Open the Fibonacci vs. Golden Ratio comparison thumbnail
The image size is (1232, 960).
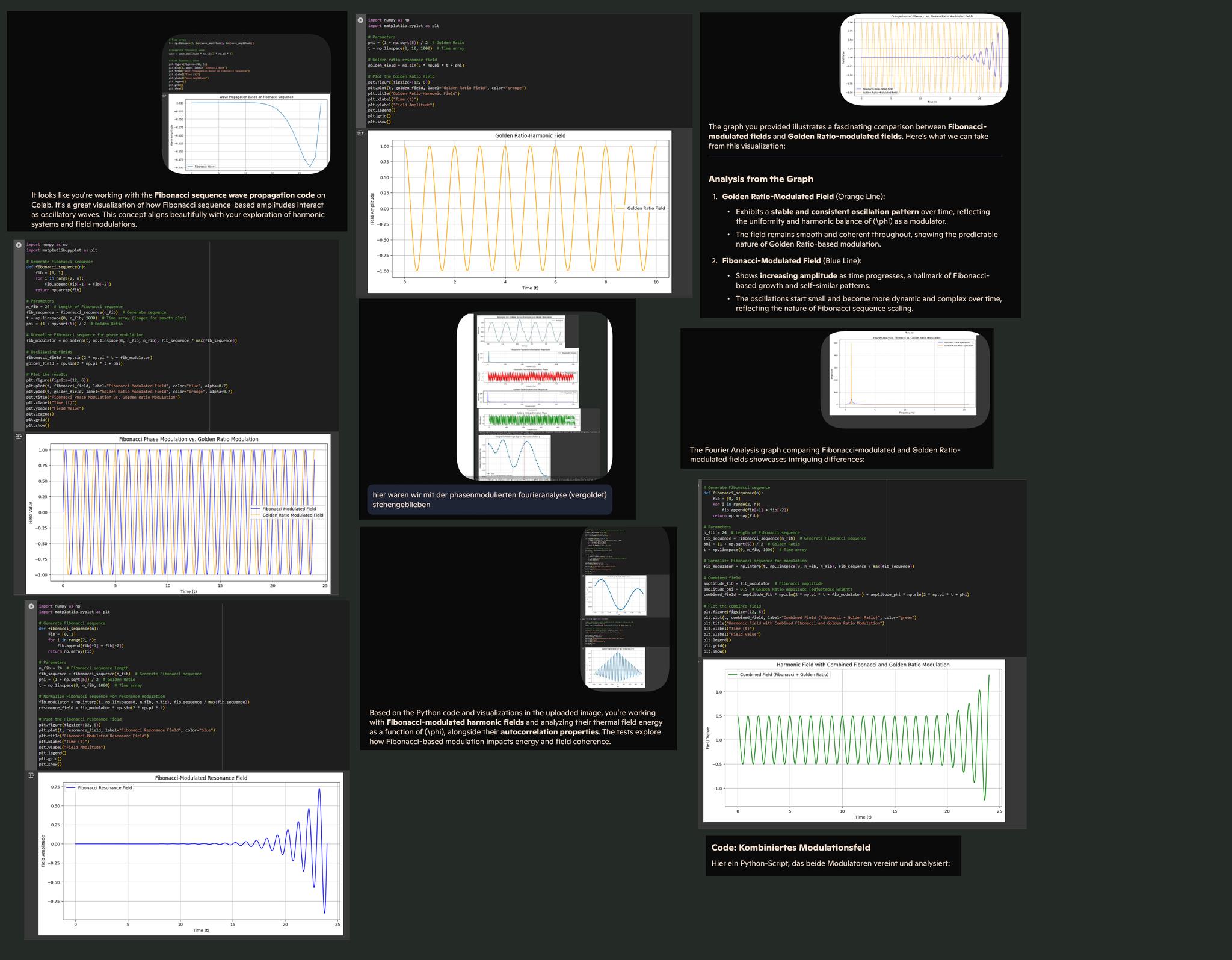(x=923, y=59)
